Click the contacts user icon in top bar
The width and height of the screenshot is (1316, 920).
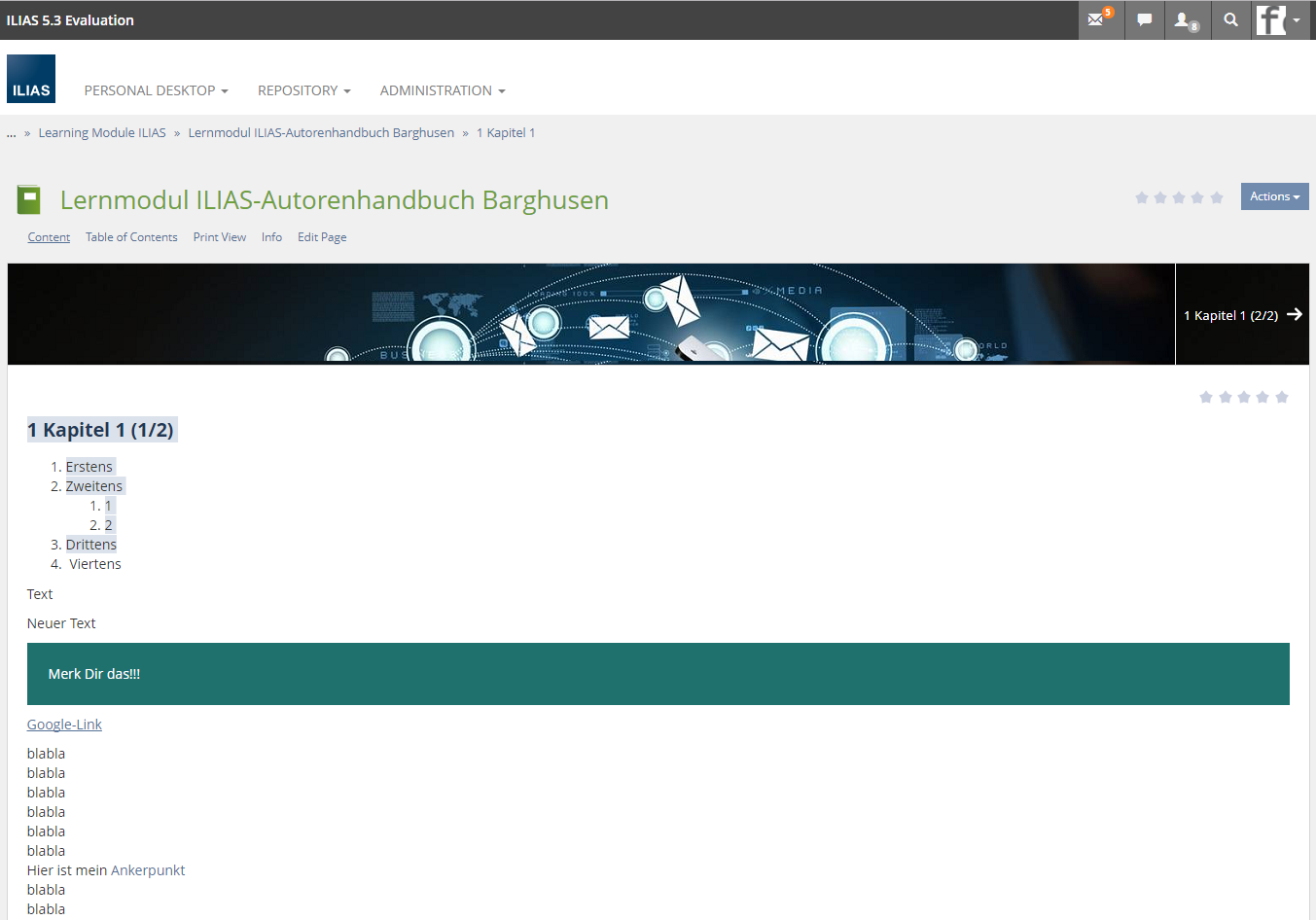[1184, 19]
